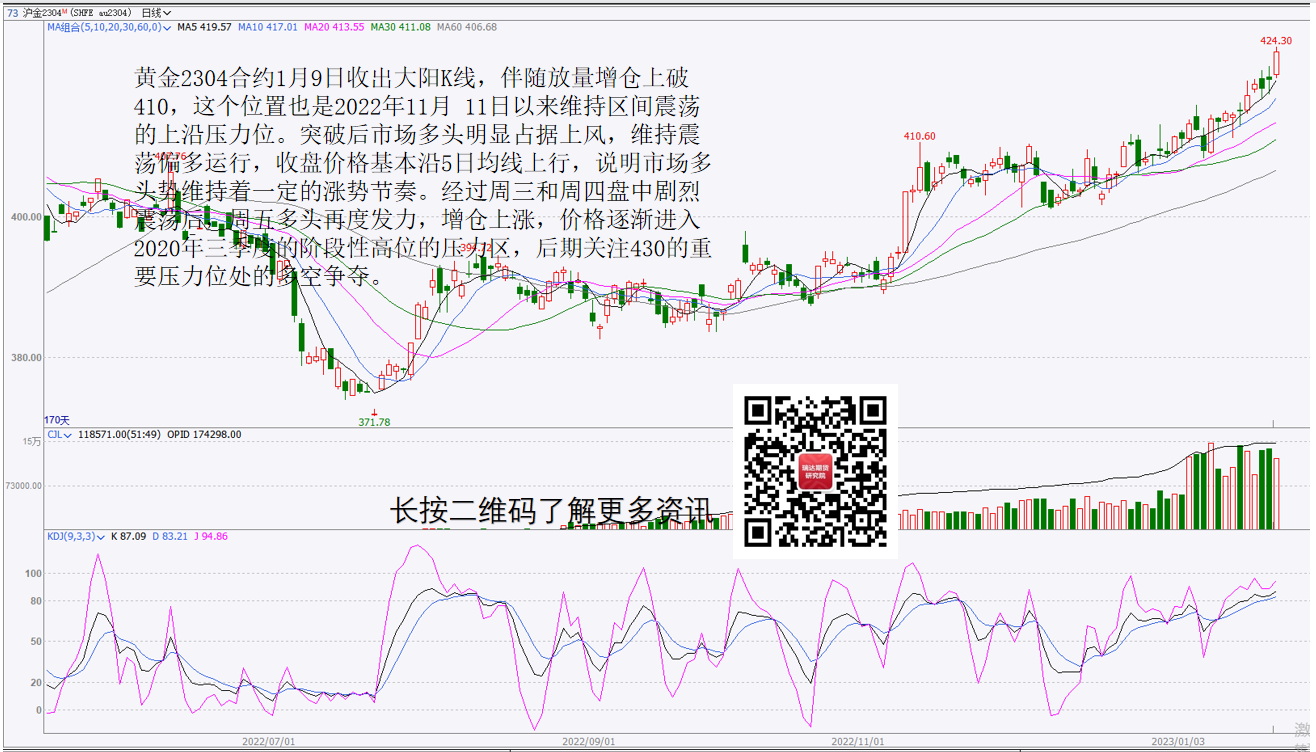Click the red logo in QR code center
The width and height of the screenshot is (1316, 752).
(815, 472)
